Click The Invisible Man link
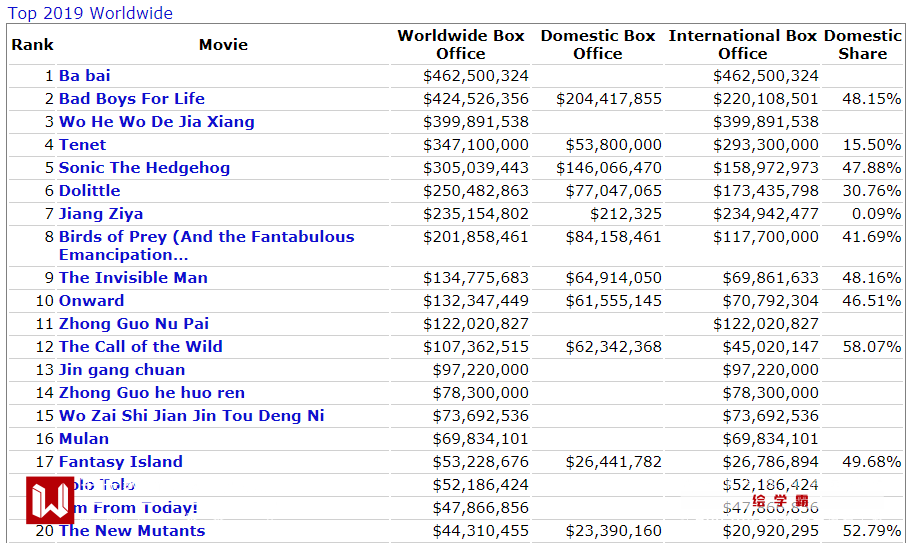This screenshot has height=543, width=910. point(133,278)
